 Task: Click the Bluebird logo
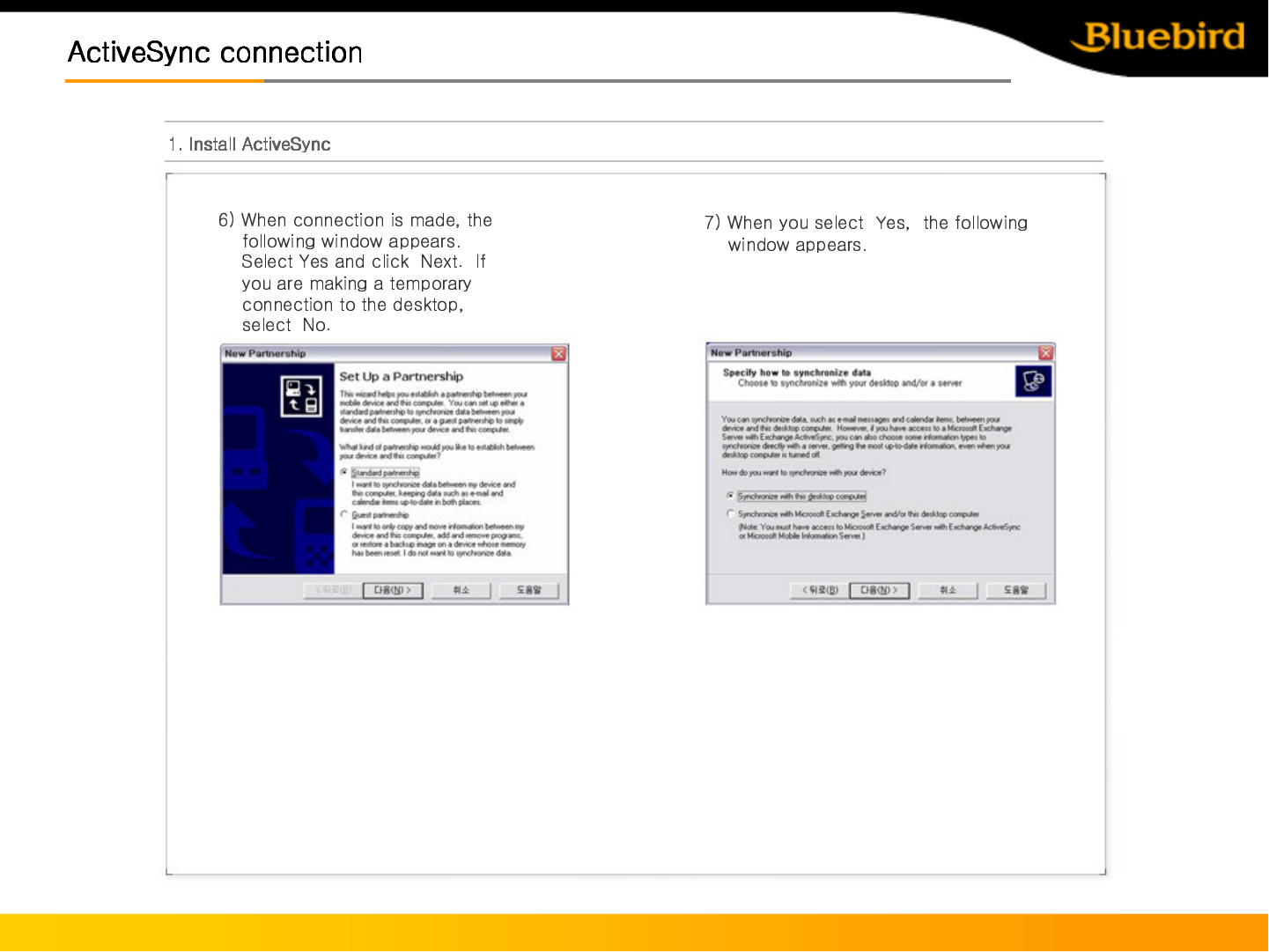coord(1157,37)
